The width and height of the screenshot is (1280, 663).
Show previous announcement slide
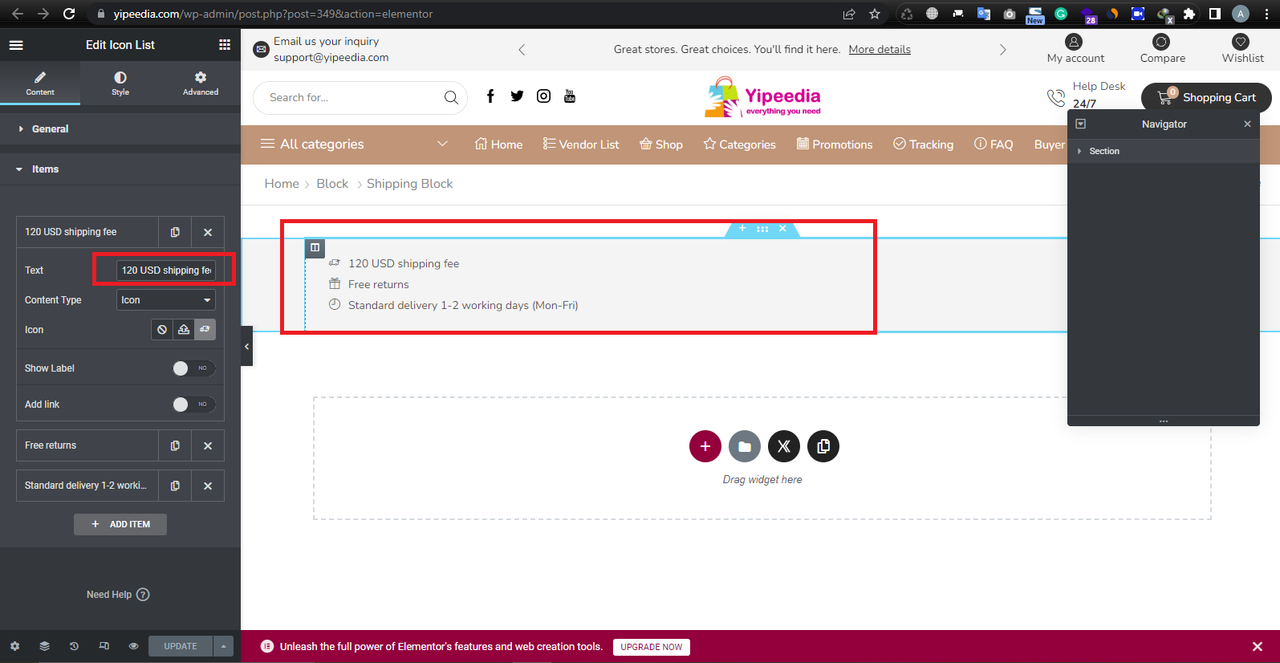point(521,50)
